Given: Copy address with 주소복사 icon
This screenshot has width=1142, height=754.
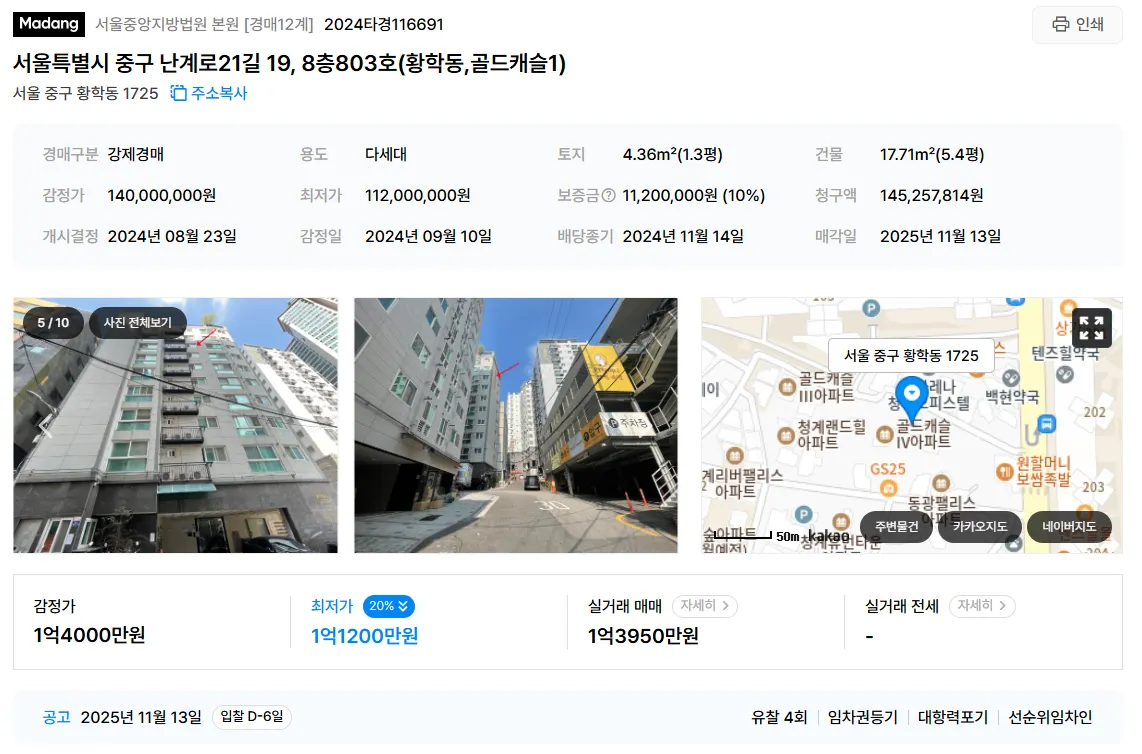Looking at the screenshot, I should pyautogui.click(x=209, y=93).
